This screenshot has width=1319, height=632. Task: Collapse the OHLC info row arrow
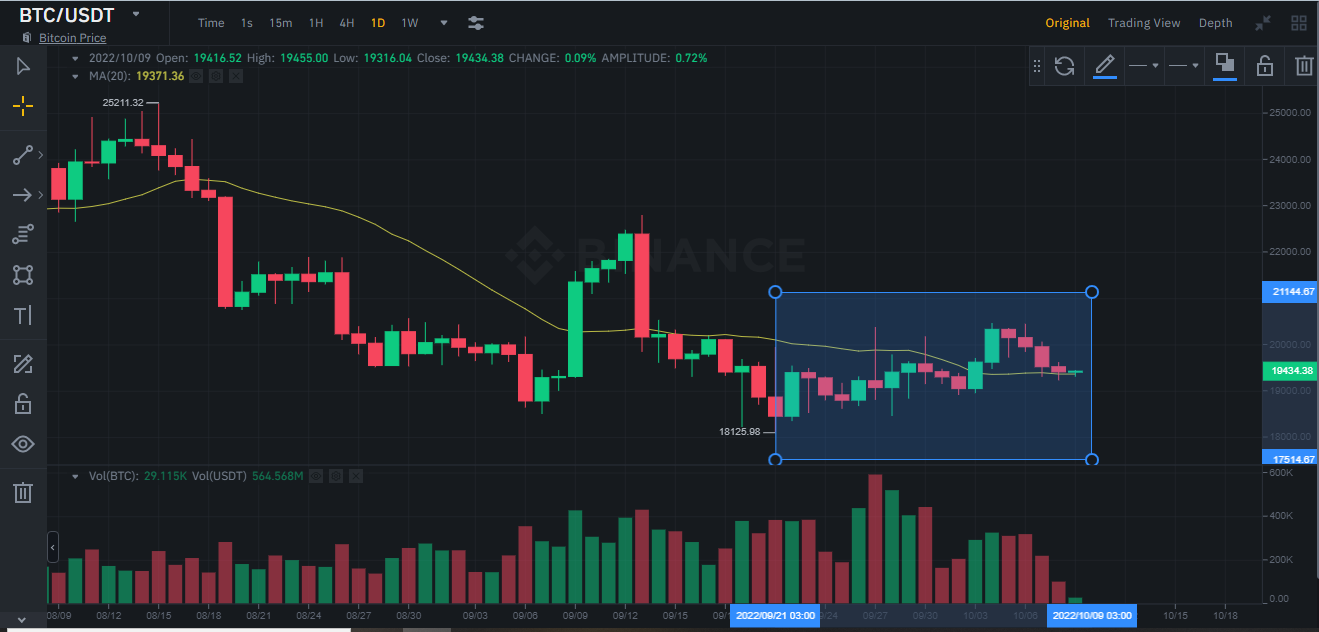point(75,58)
